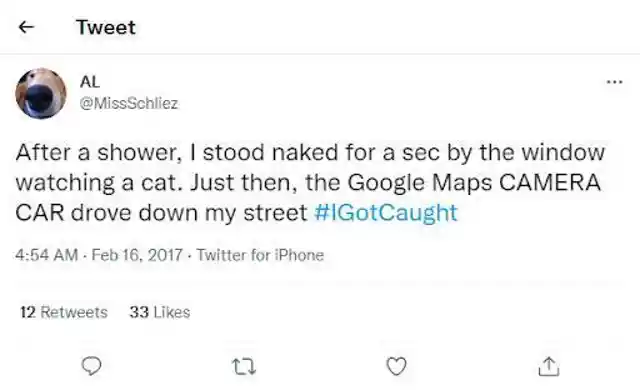View the 33 Likes list
Image resolution: width=640 pixels, height=390 pixels.
click(160, 312)
